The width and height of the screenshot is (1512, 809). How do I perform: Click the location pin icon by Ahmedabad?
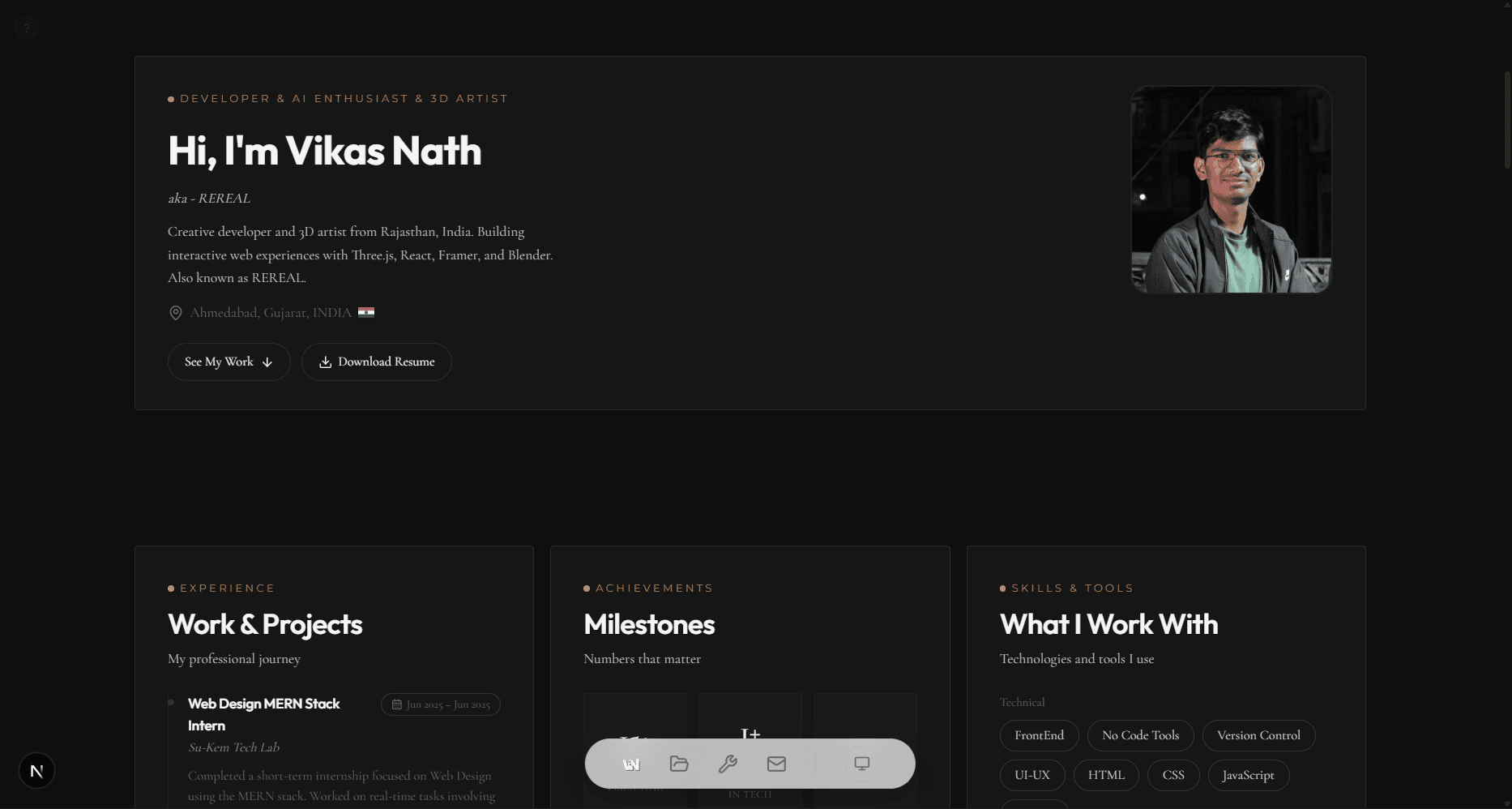(x=175, y=313)
